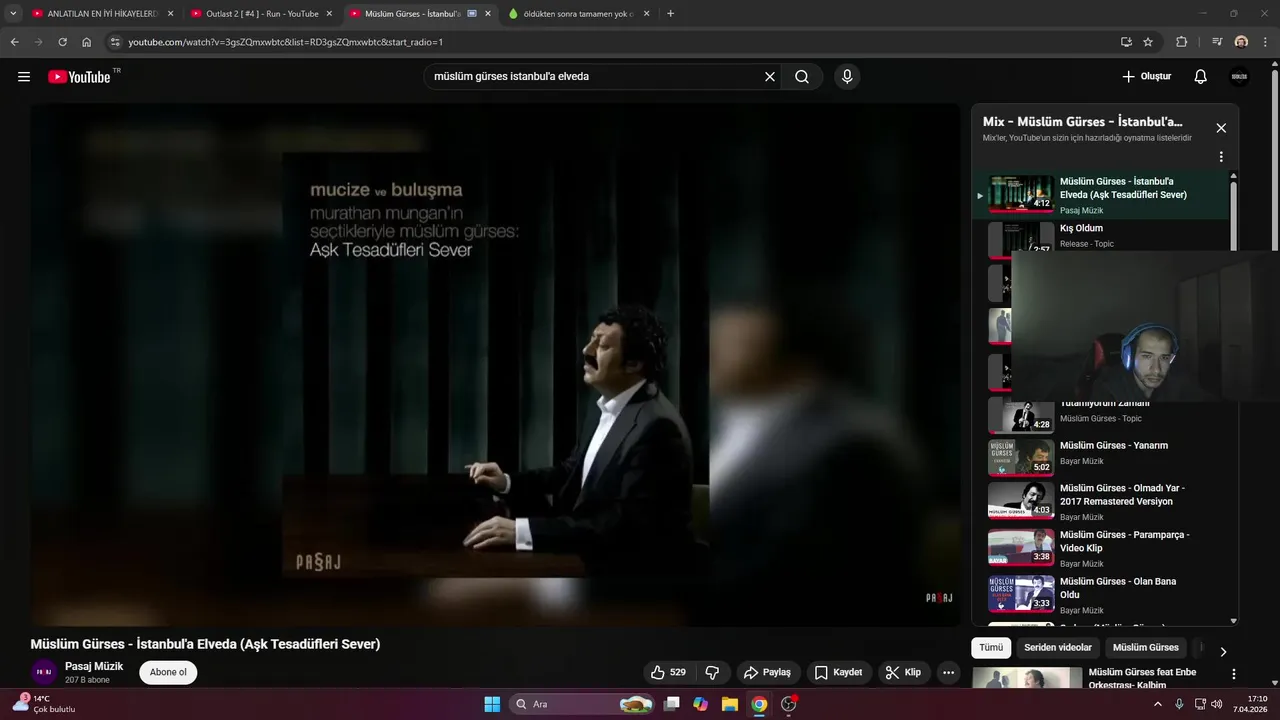View site information icon in address bar
Viewport: 1280px width, 720px height.
(x=115, y=42)
